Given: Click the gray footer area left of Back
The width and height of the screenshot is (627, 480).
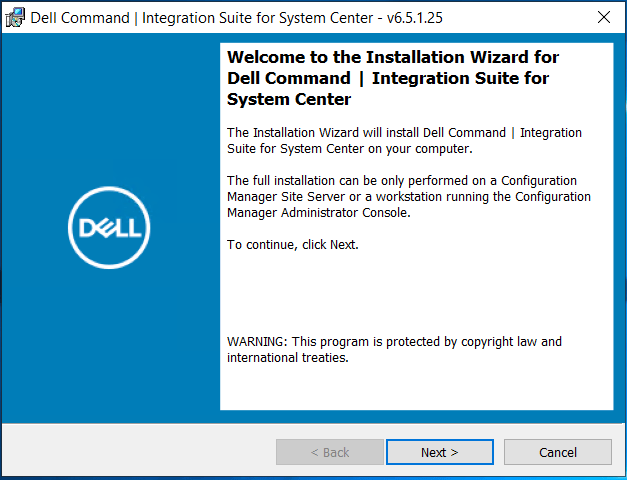Looking at the screenshot, I should (x=140, y=452).
